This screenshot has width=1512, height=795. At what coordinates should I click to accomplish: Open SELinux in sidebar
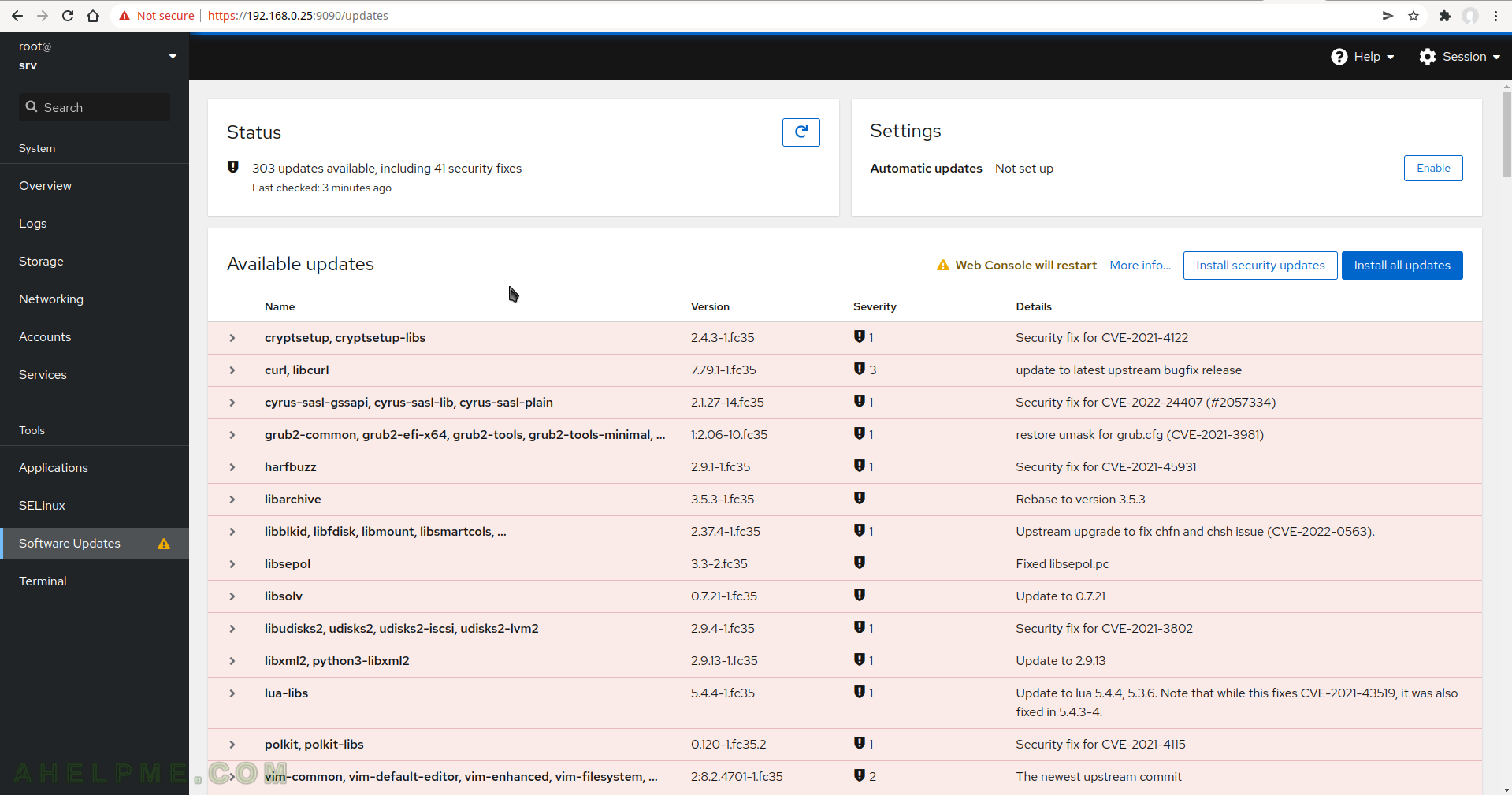[x=95, y=506]
